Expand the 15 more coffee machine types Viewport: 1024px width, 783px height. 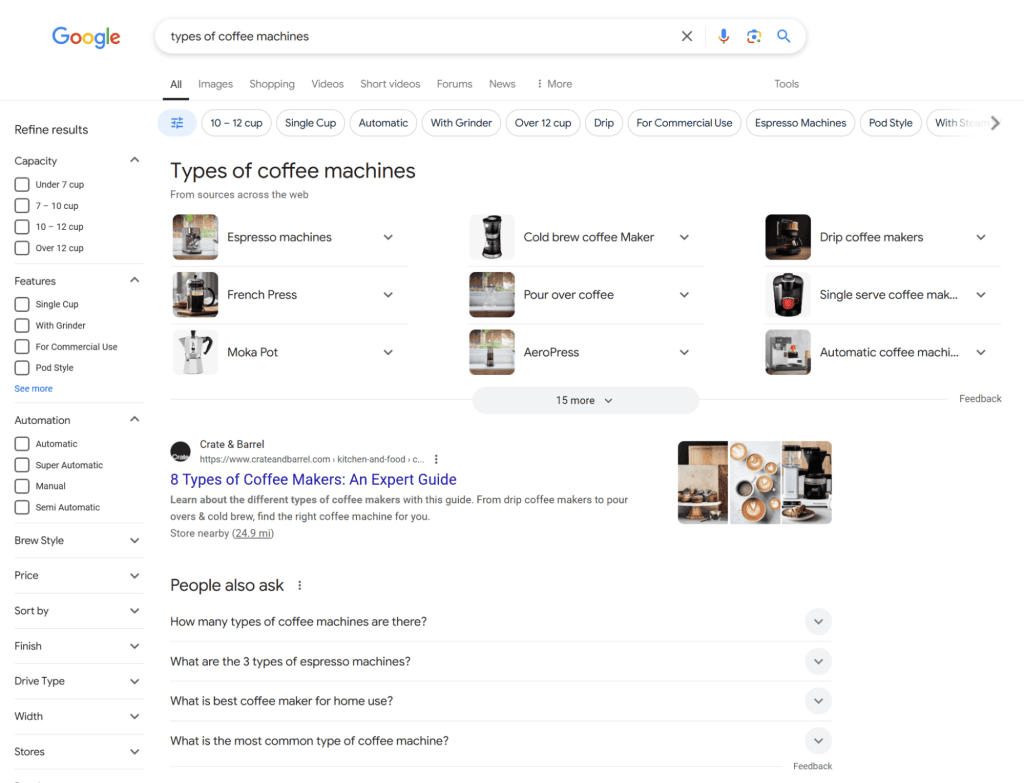(585, 399)
